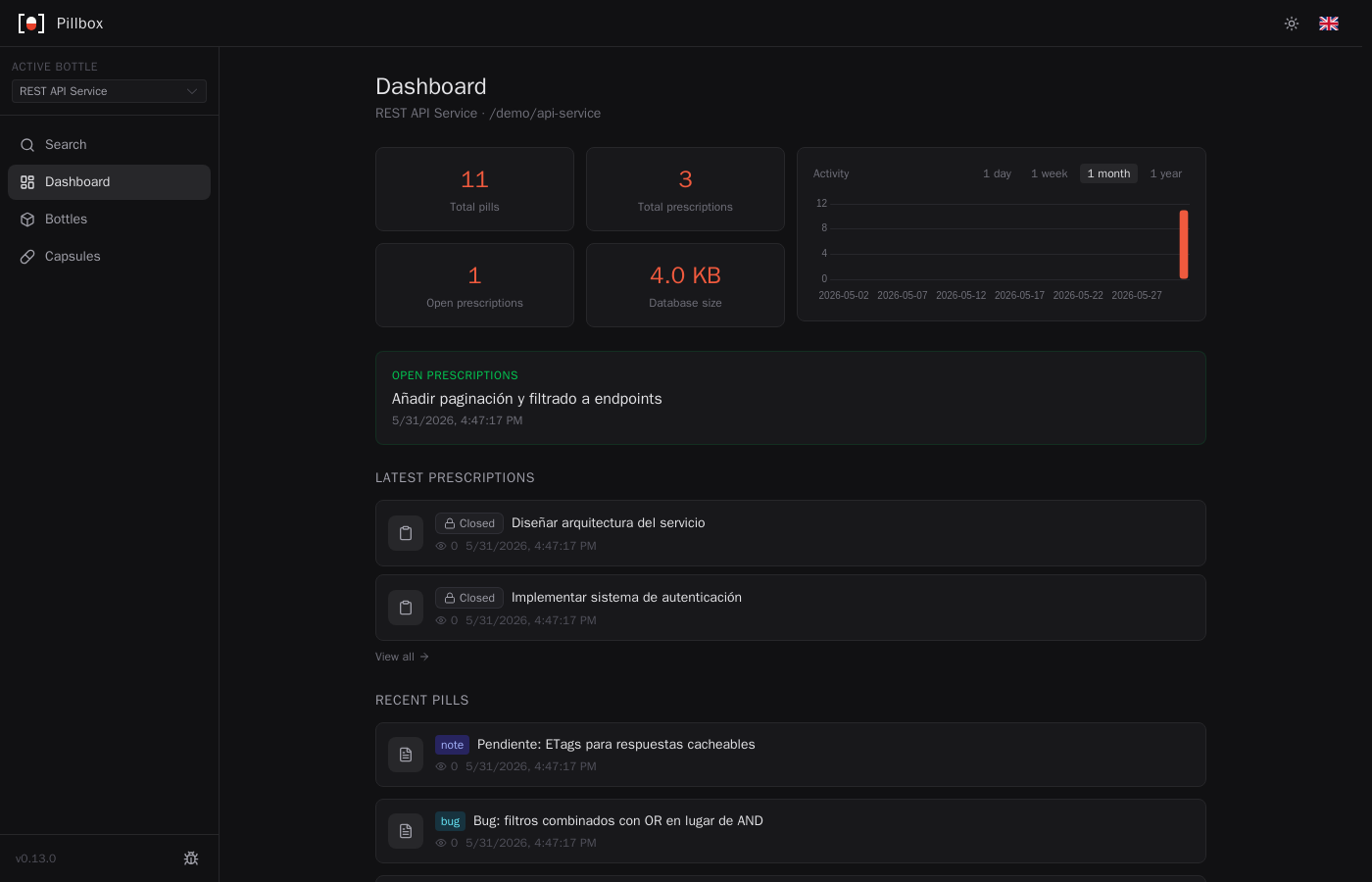Click clipboard icon for Implementar sistema row
The image size is (1372, 882).
coord(406,608)
